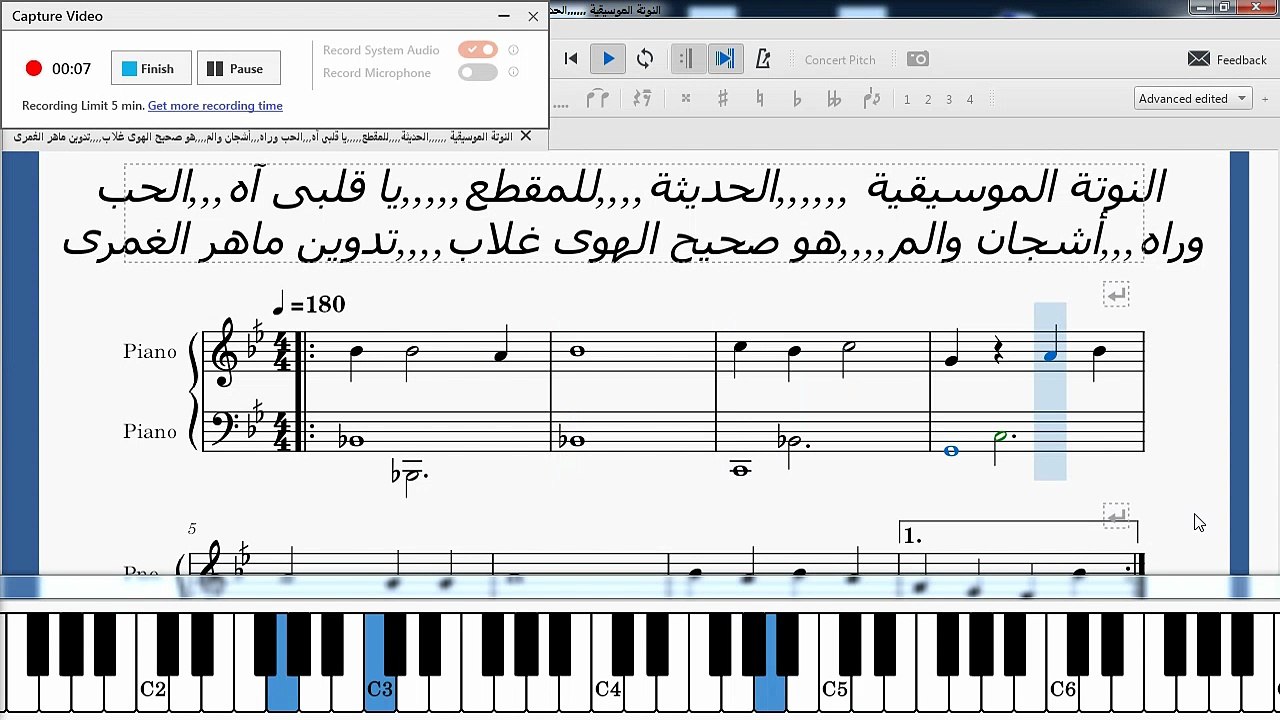Select voice 1
Screen dimensions: 1280x720
[x=907, y=99]
